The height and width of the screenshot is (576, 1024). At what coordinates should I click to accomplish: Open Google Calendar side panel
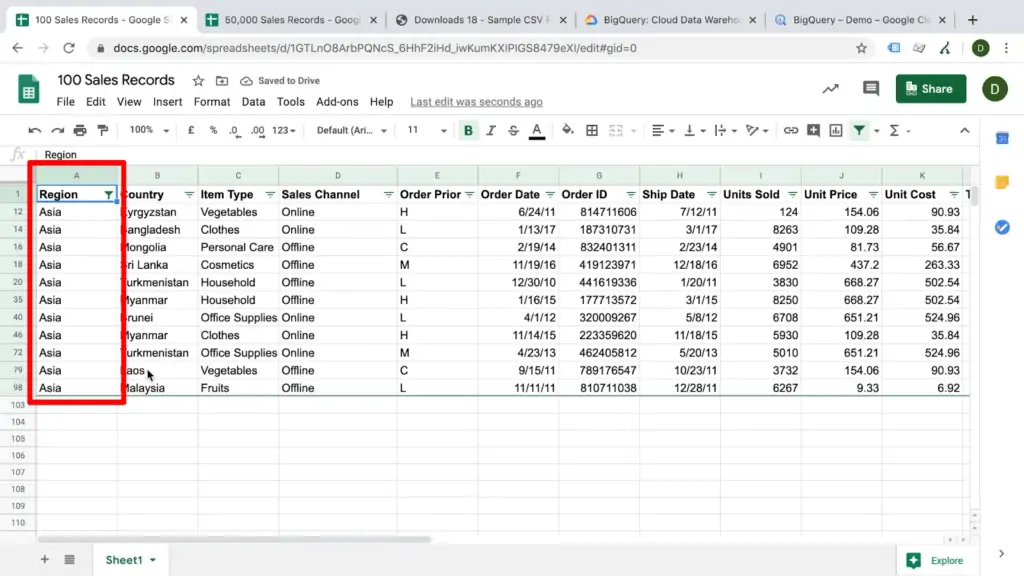[1002, 138]
